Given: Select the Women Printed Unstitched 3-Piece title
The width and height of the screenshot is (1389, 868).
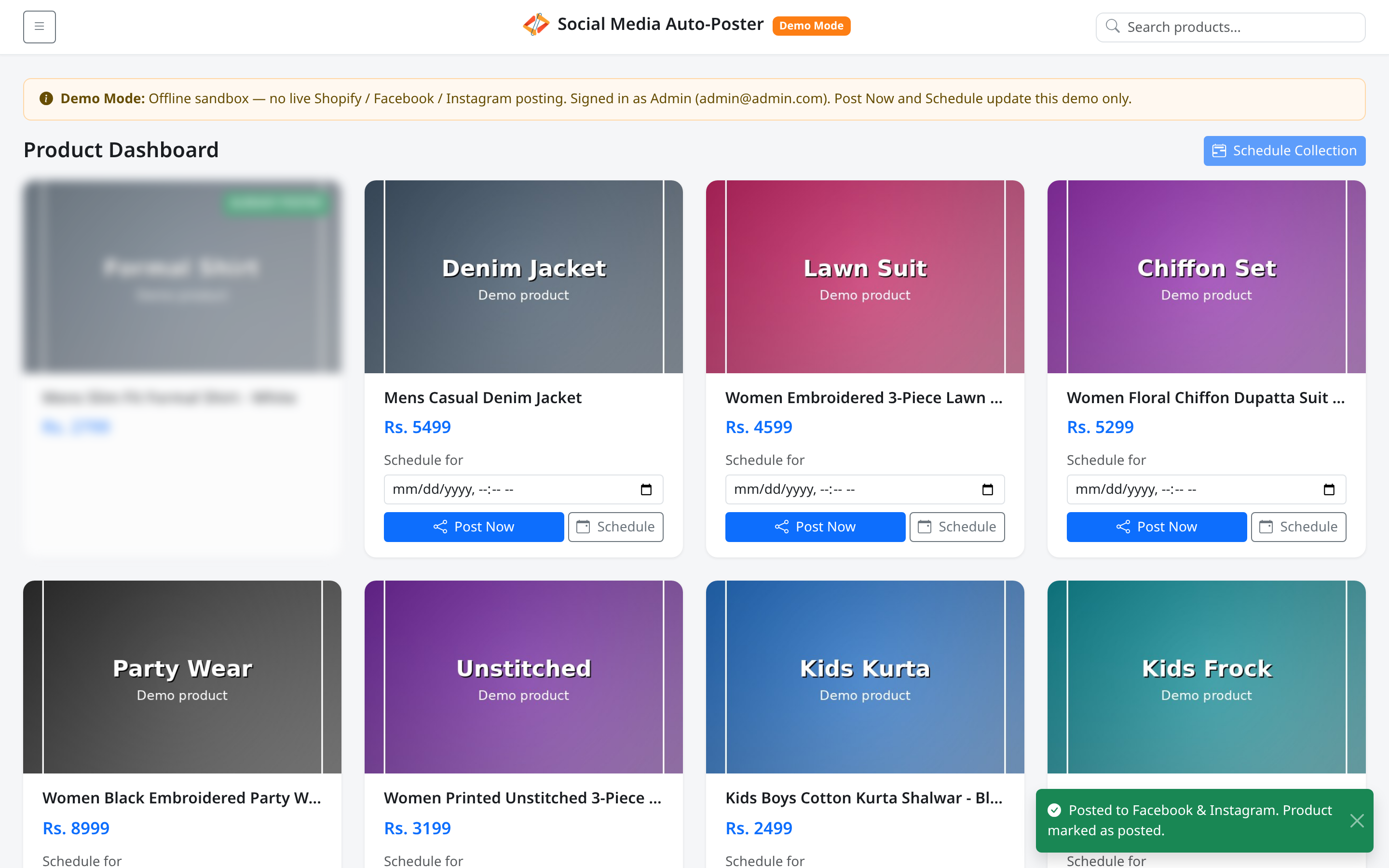Looking at the screenshot, I should click(x=522, y=798).
